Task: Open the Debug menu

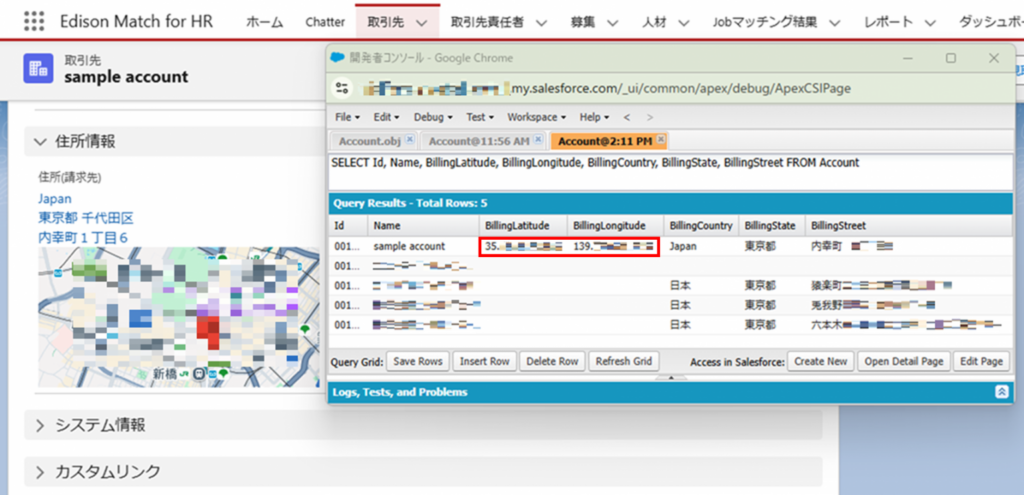Action: click(x=432, y=117)
